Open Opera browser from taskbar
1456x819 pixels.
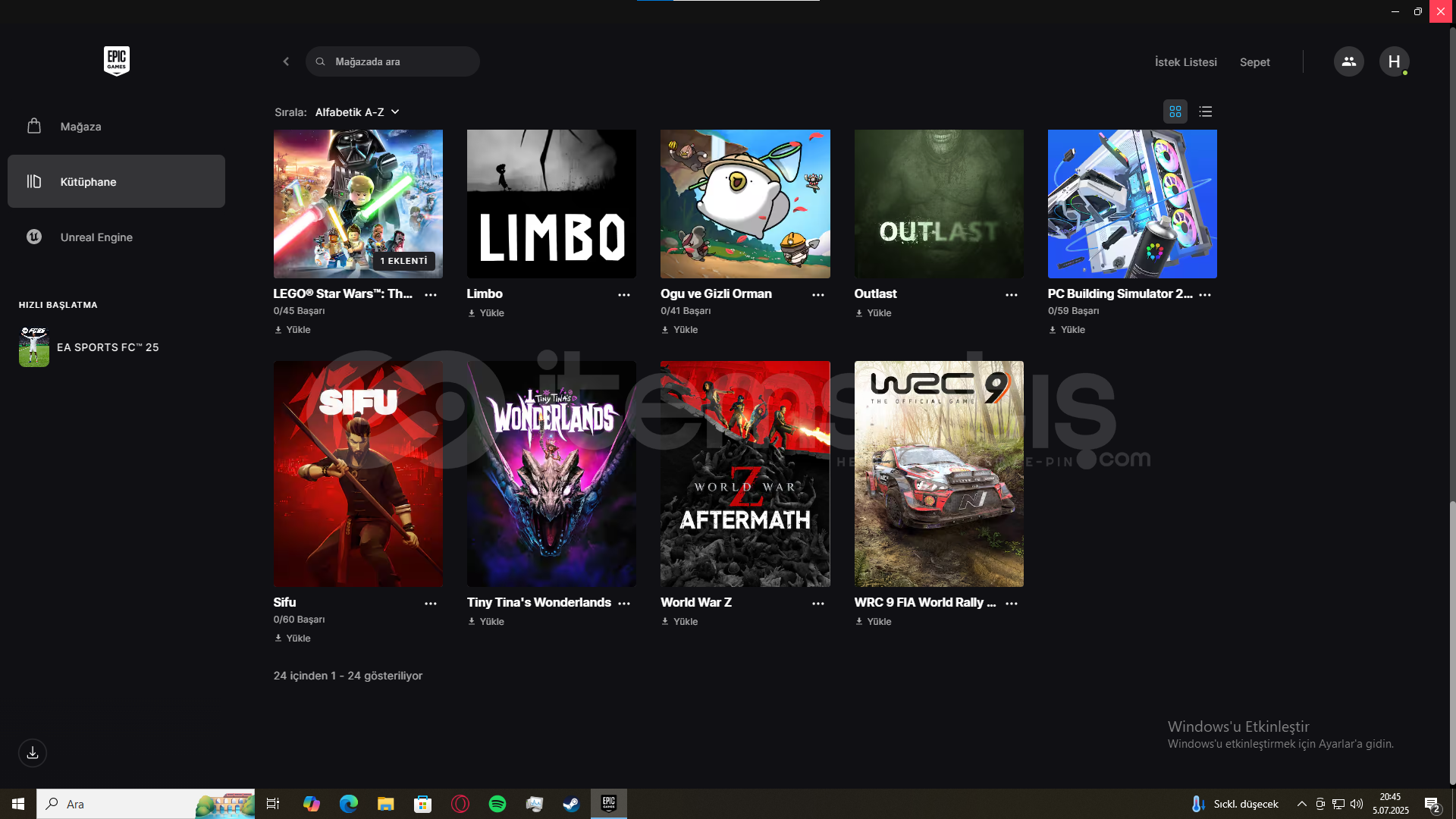point(460,804)
